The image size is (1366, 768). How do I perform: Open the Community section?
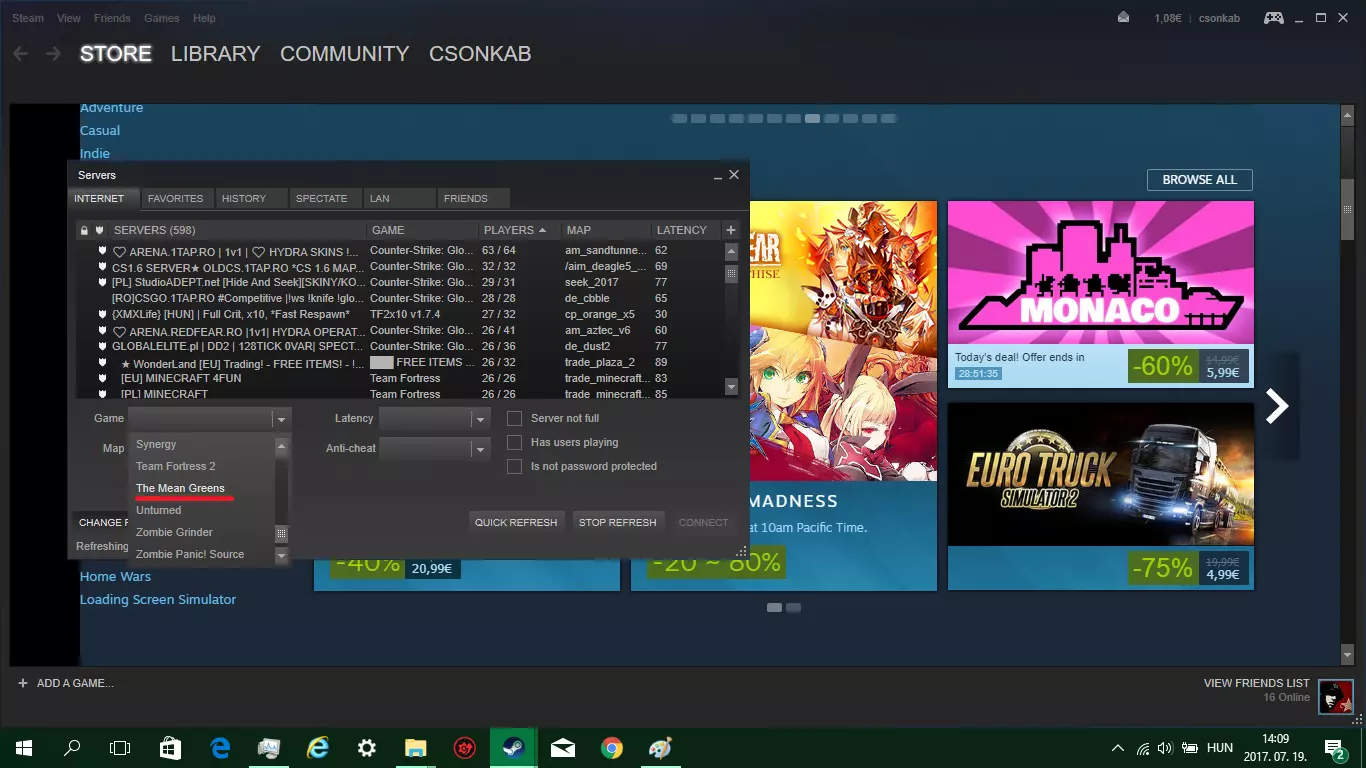coord(345,54)
